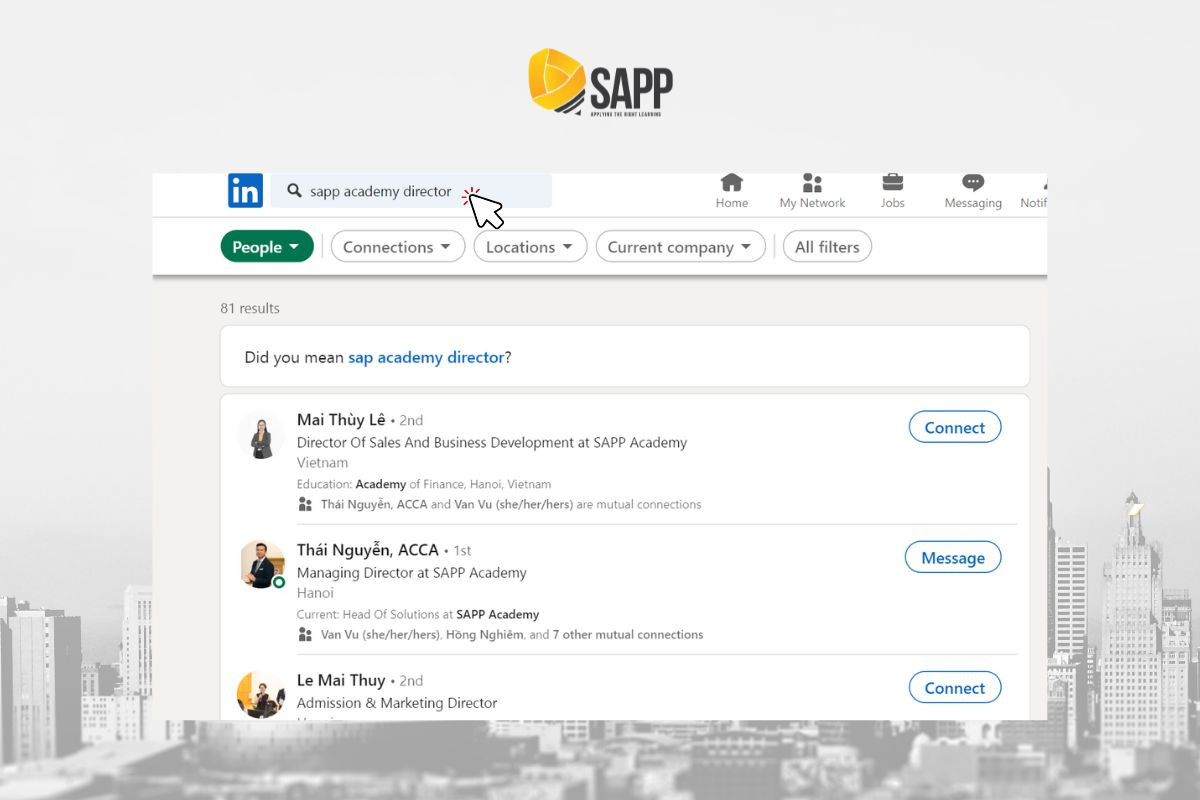Open Thái Nguyễn's profile photo
Screen dimensions: 1200x800
click(261, 565)
